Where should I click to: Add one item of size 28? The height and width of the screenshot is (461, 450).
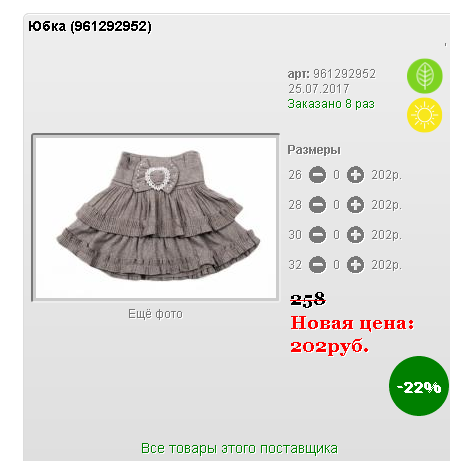click(x=355, y=205)
